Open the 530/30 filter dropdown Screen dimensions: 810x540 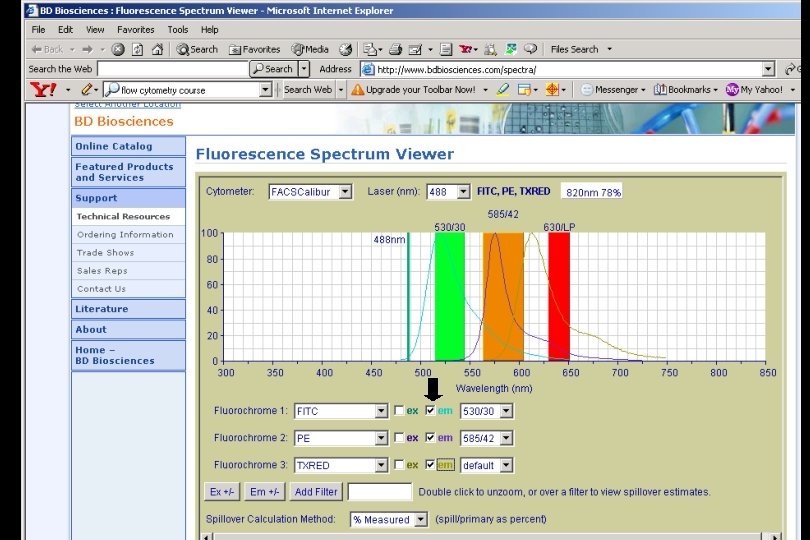pyautogui.click(x=487, y=411)
